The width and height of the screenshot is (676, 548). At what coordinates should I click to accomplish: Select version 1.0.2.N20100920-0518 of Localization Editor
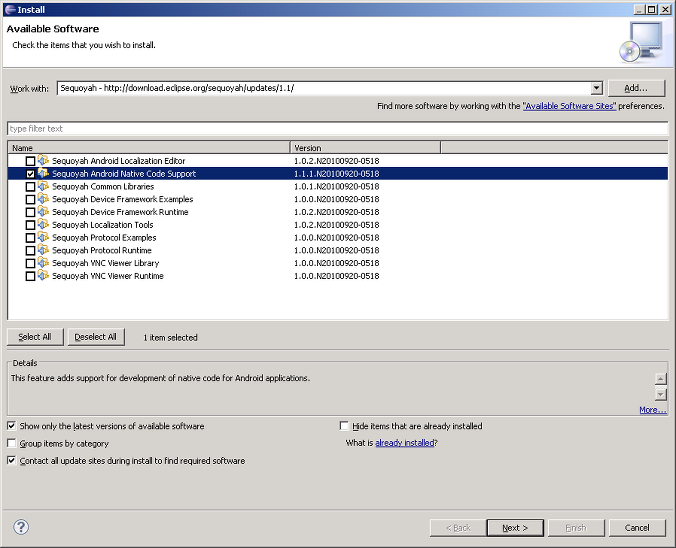pos(336,161)
